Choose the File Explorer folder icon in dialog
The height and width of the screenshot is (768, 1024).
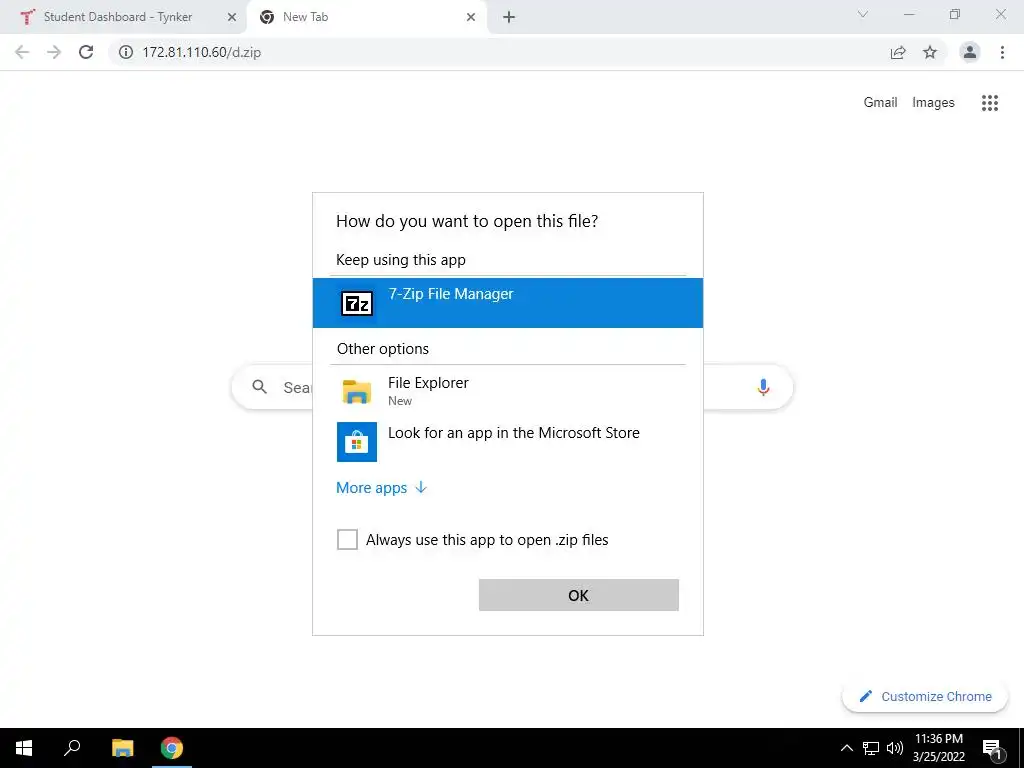point(357,392)
